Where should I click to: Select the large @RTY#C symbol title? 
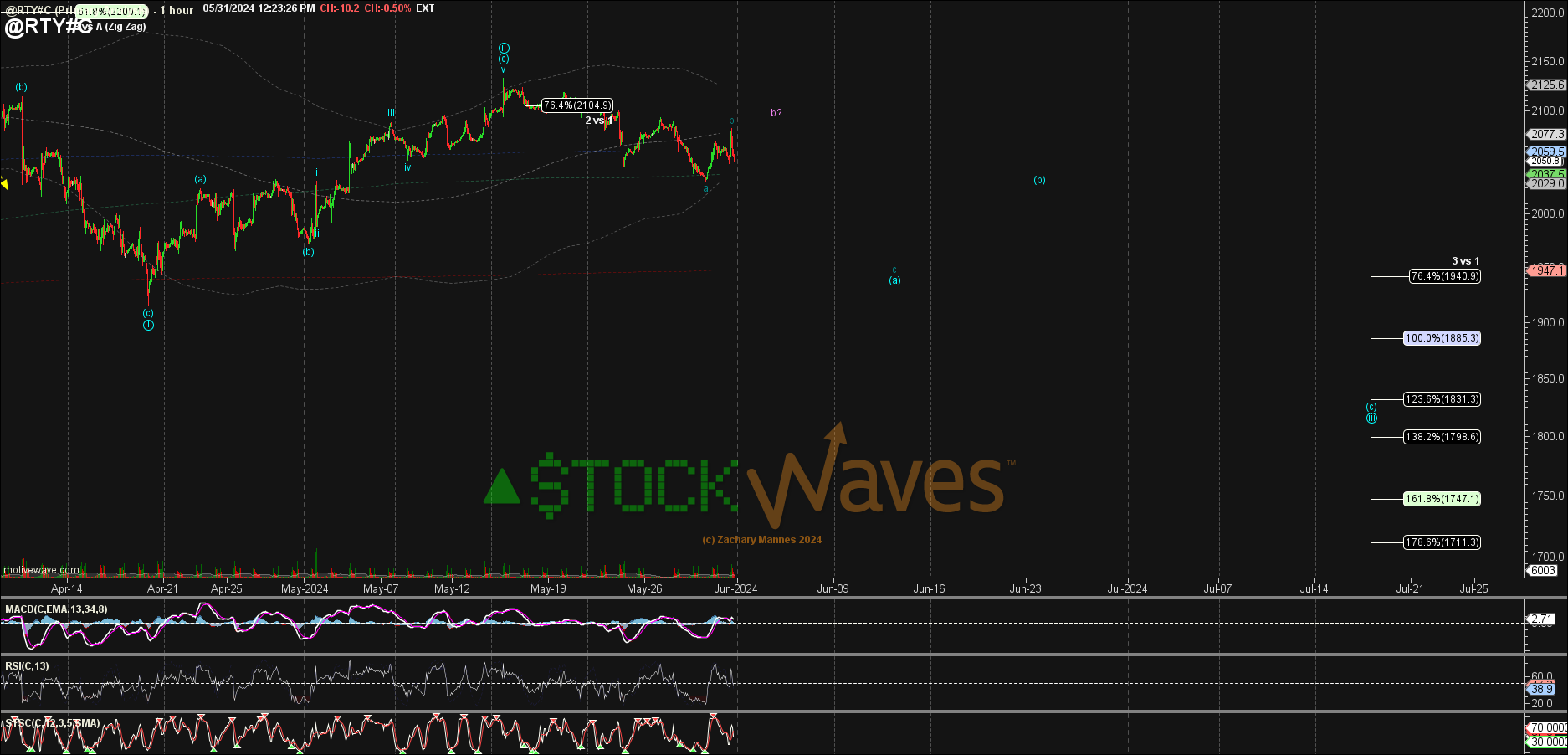pos(48,26)
